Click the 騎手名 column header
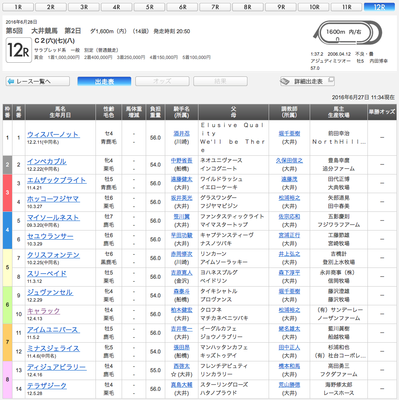Viewport: 399px width, 400px height. (182, 112)
